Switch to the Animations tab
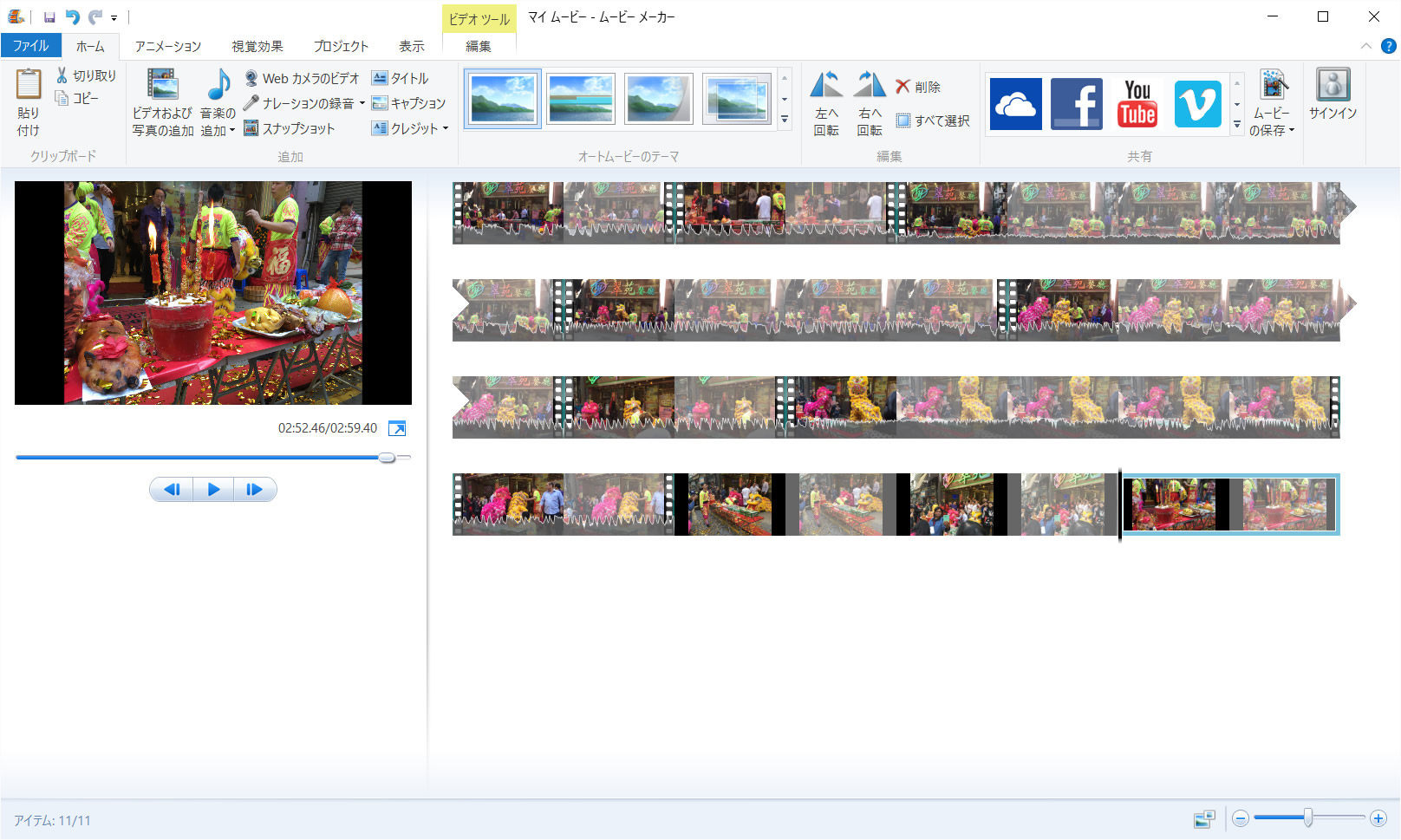This screenshot has width=1401, height=840. (167, 46)
